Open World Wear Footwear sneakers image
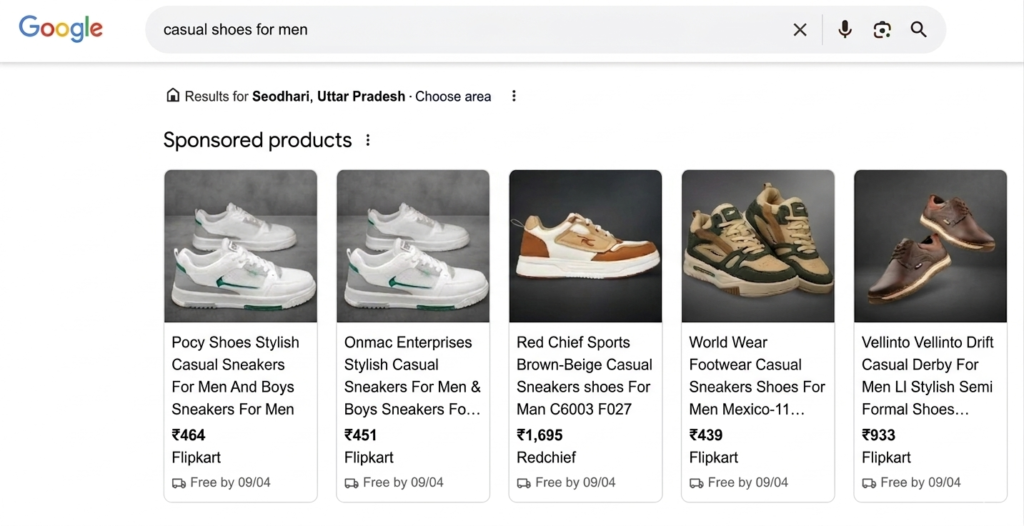The image size is (1024, 526). tap(758, 246)
